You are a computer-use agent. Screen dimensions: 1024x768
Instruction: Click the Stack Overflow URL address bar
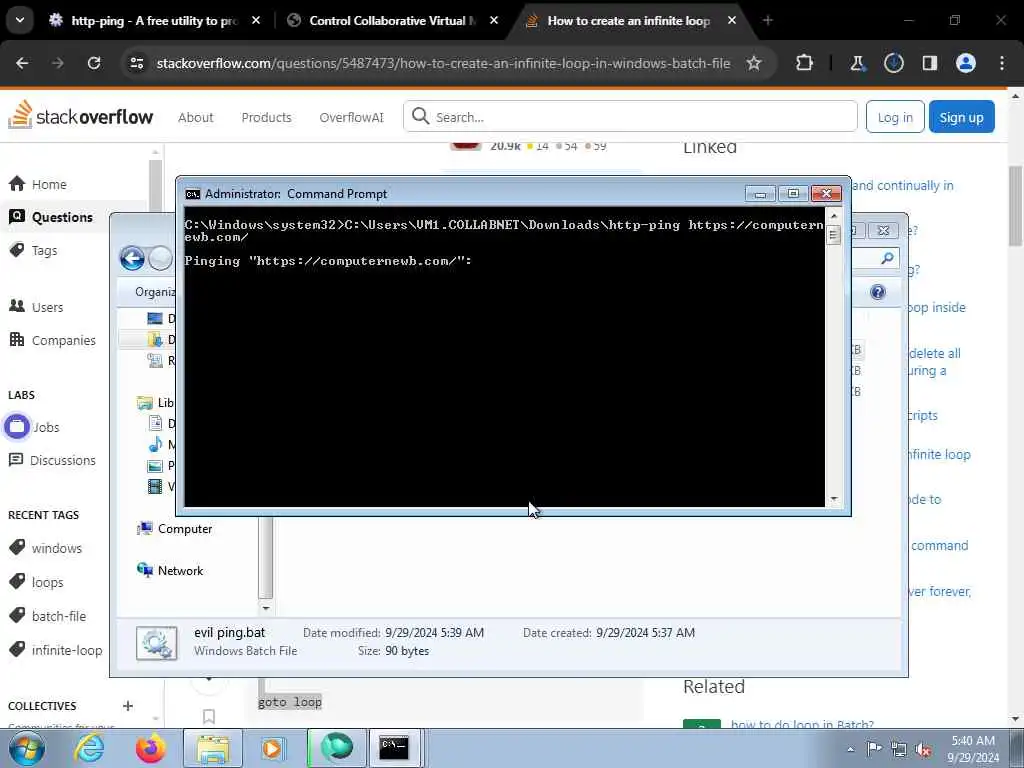[443, 63]
